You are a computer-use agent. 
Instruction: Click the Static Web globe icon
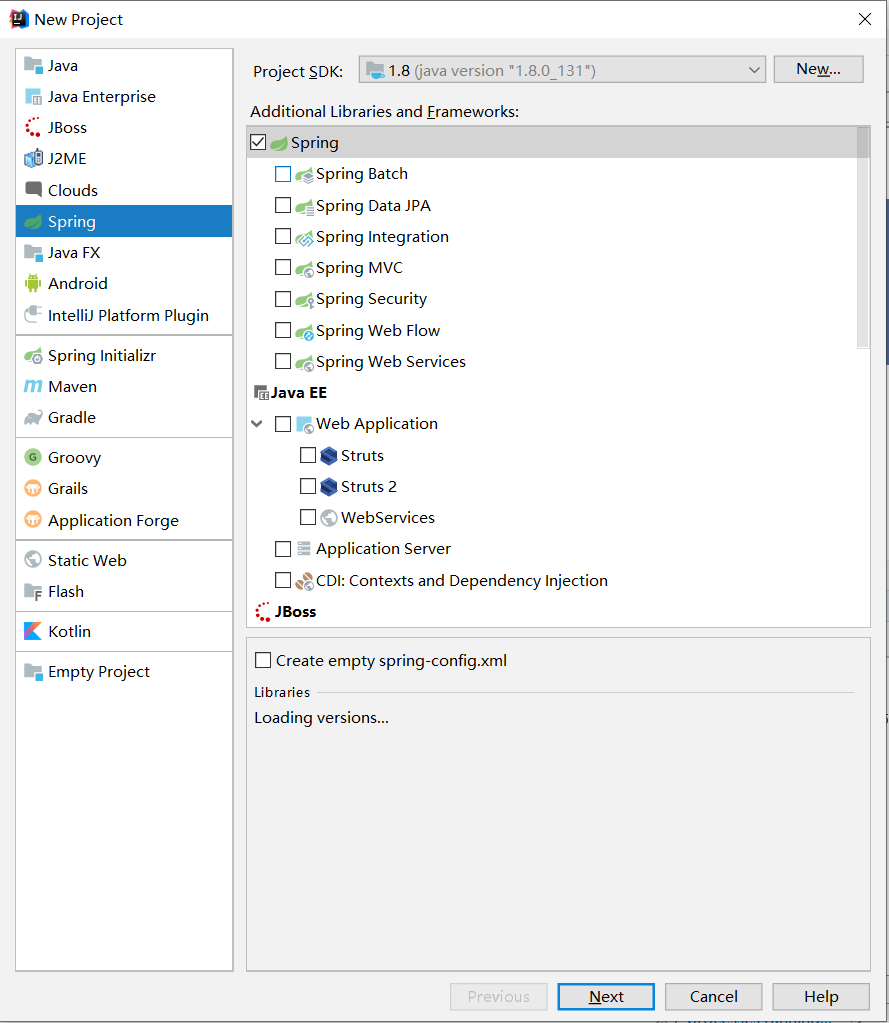click(33, 560)
